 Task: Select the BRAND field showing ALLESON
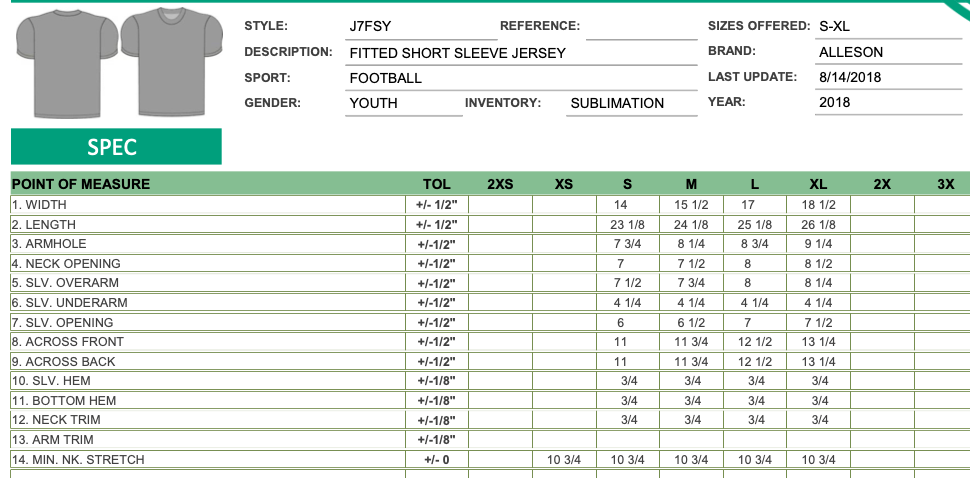[889, 53]
